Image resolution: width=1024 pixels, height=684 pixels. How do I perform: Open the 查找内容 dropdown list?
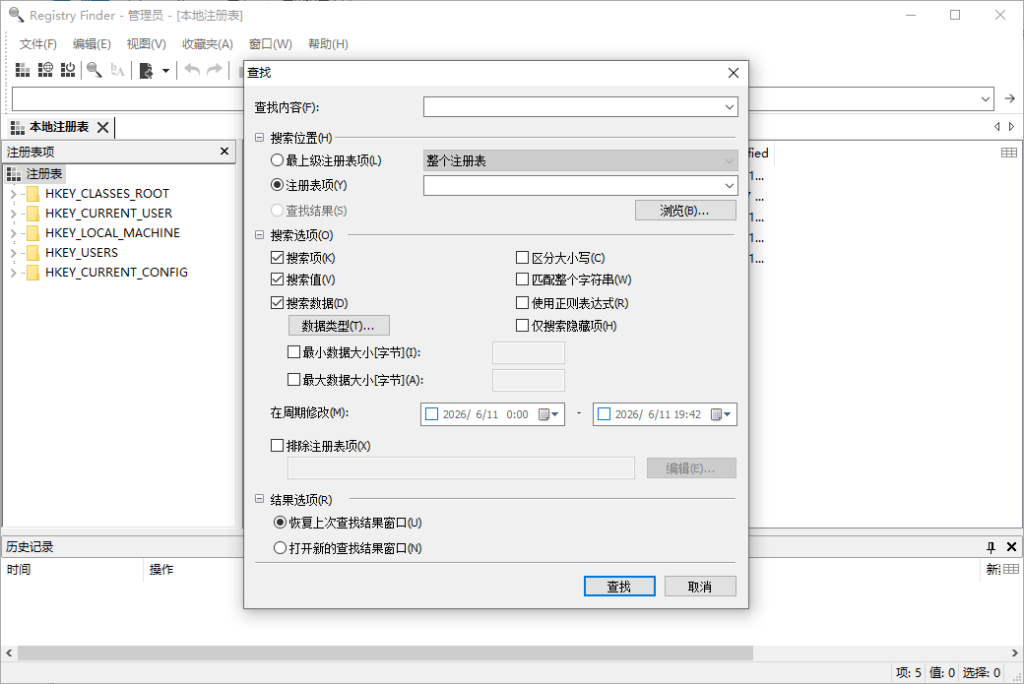click(x=729, y=107)
